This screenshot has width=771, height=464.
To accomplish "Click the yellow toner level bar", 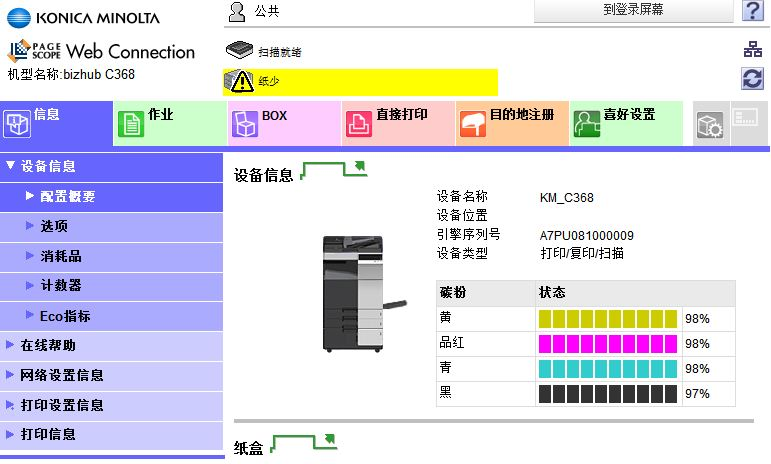I will (608, 318).
